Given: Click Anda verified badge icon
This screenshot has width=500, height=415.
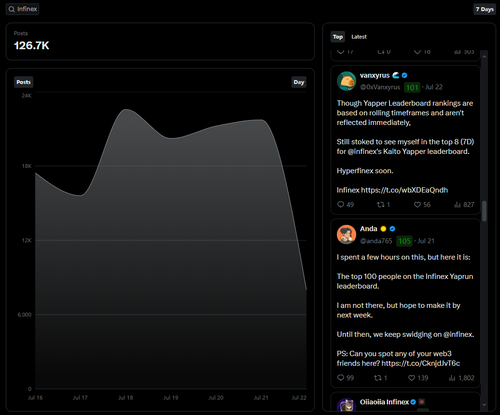Looking at the screenshot, I should [392, 229].
